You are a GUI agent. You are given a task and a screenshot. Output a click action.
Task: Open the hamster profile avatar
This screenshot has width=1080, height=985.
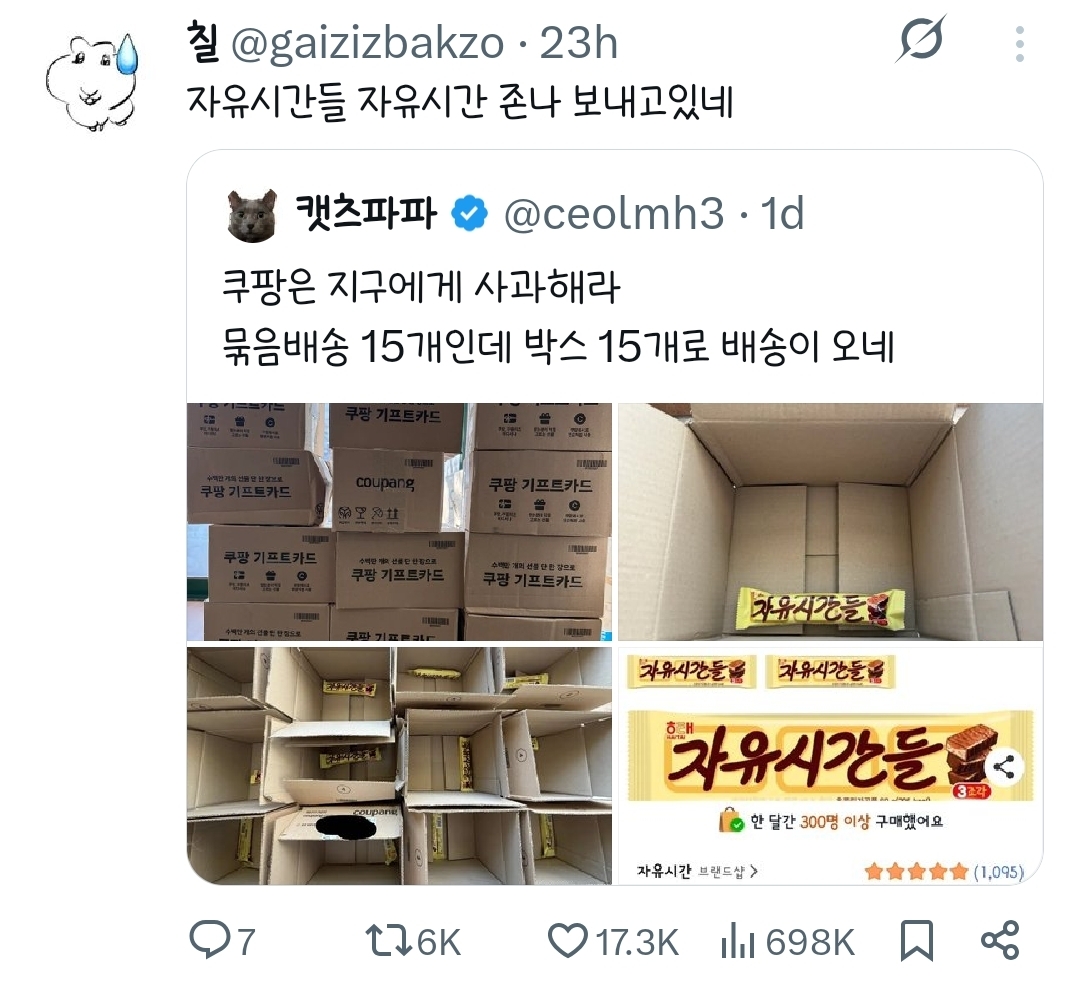coord(91,81)
